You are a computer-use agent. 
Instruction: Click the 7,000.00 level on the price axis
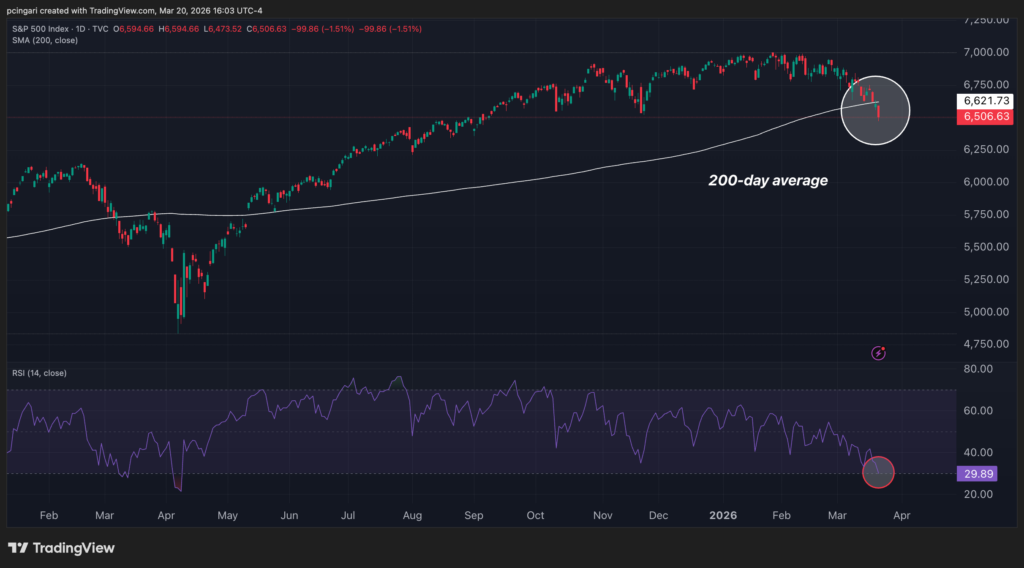click(986, 52)
